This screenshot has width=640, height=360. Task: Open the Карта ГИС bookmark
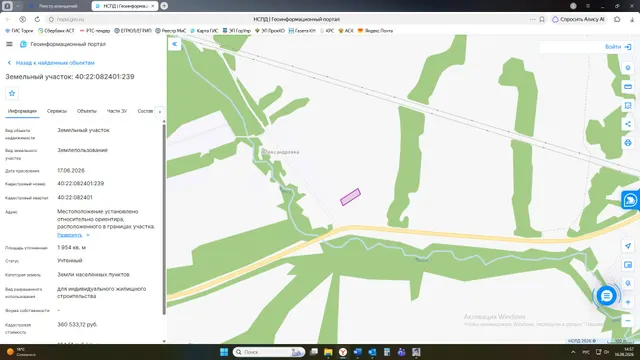[204, 31]
